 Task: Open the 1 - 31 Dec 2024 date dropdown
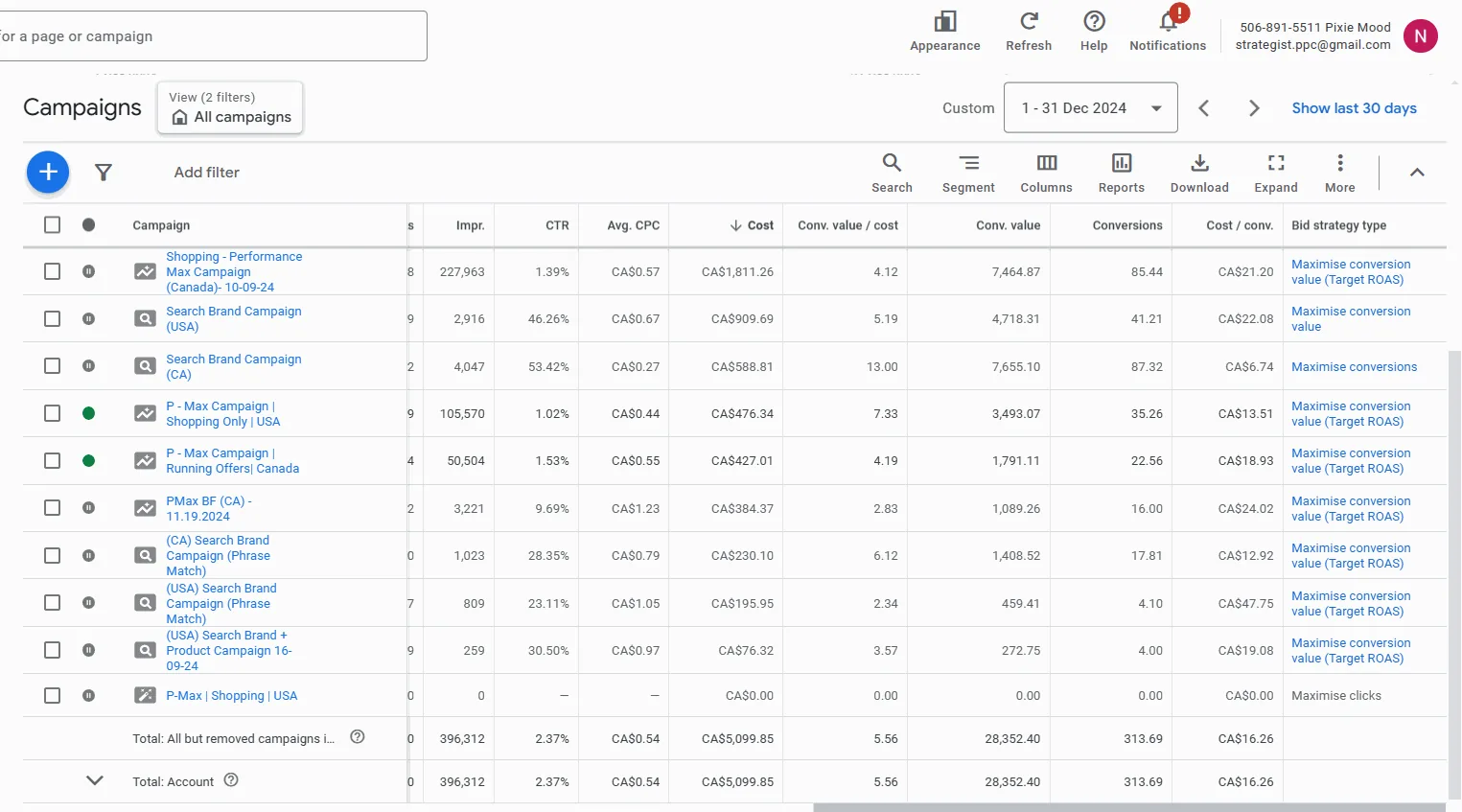(1091, 108)
